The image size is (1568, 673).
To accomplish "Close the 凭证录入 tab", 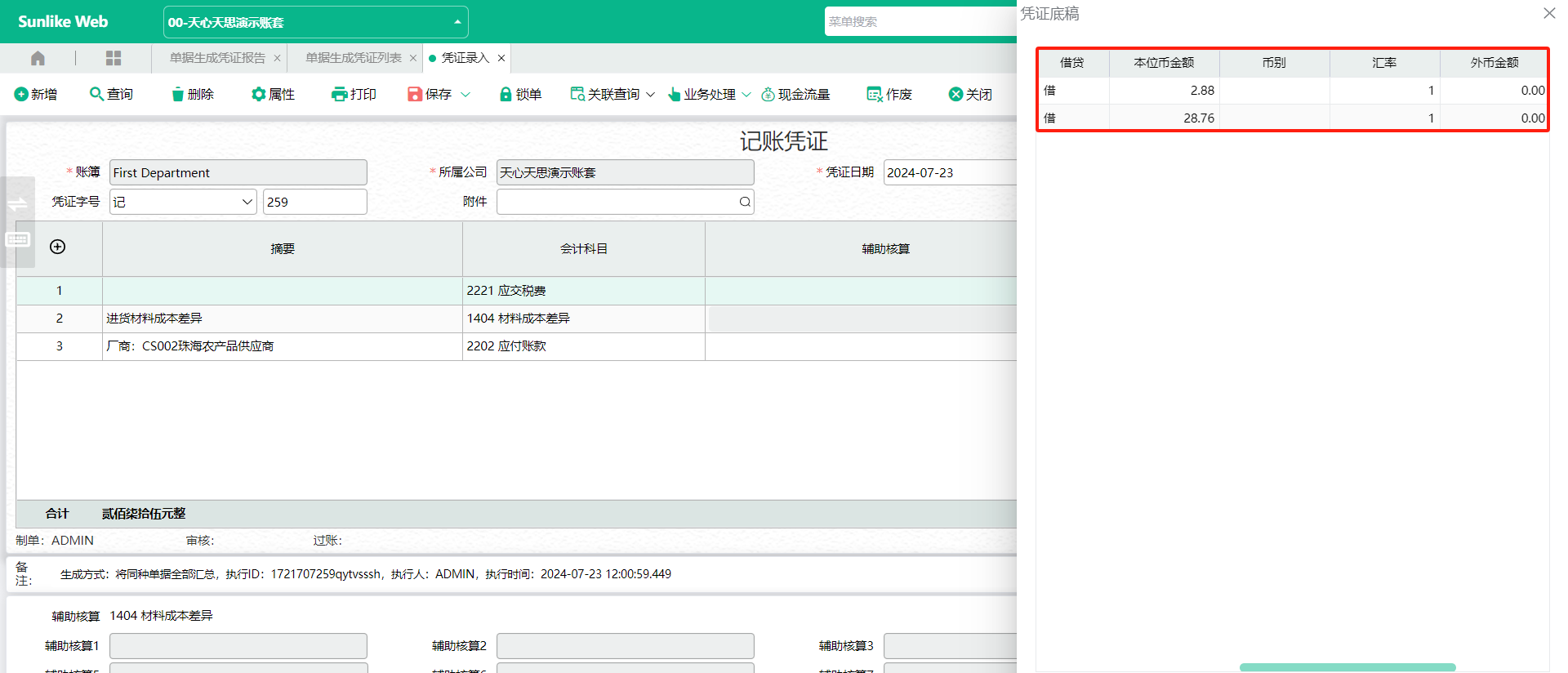I will 501,58.
